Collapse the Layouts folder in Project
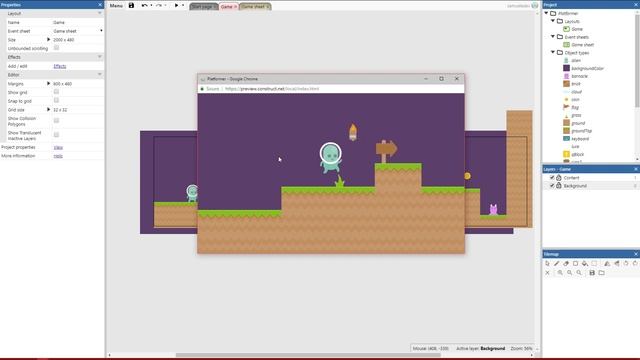 (x=553, y=21)
